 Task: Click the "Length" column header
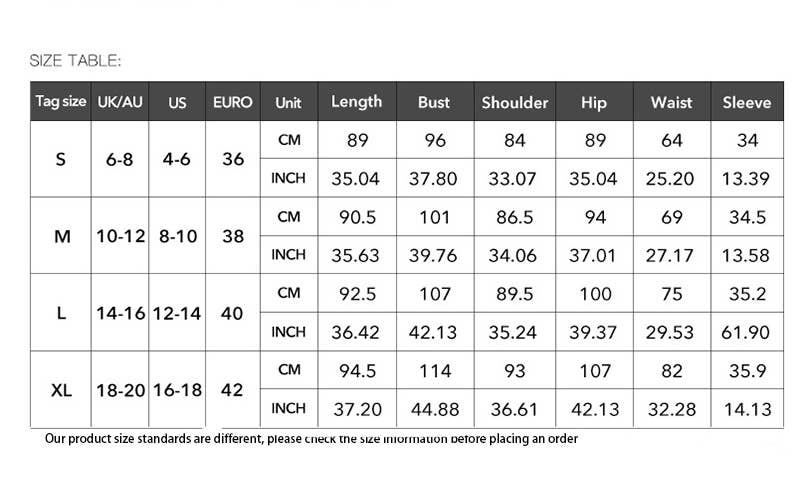pos(357,102)
